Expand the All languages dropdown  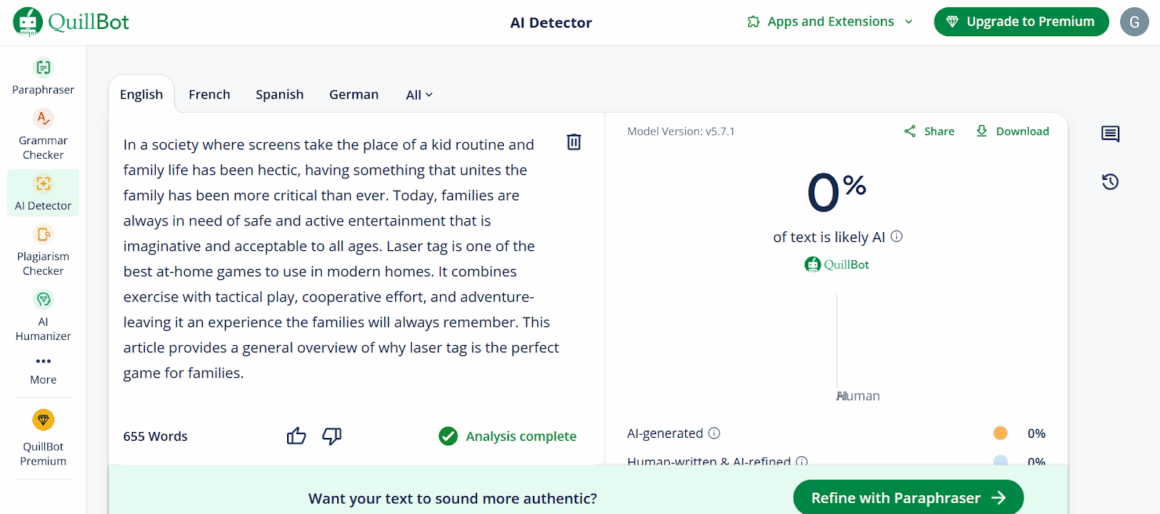pos(419,95)
